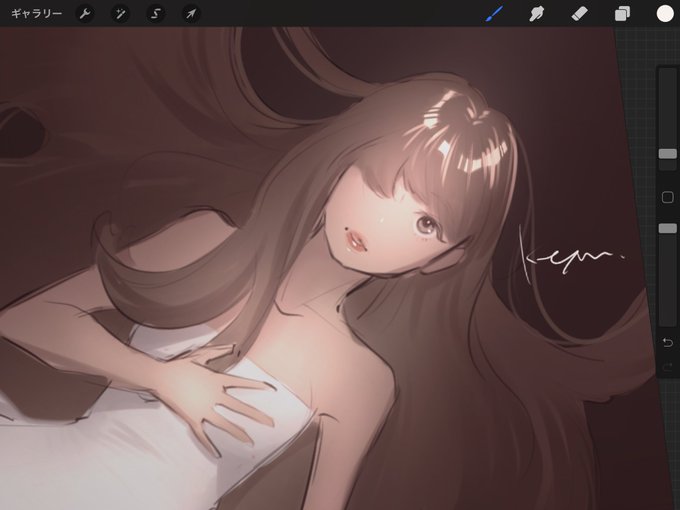Open the Adjustments magic wand menu
This screenshot has height=510, width=680.
[x=120, y=14]
